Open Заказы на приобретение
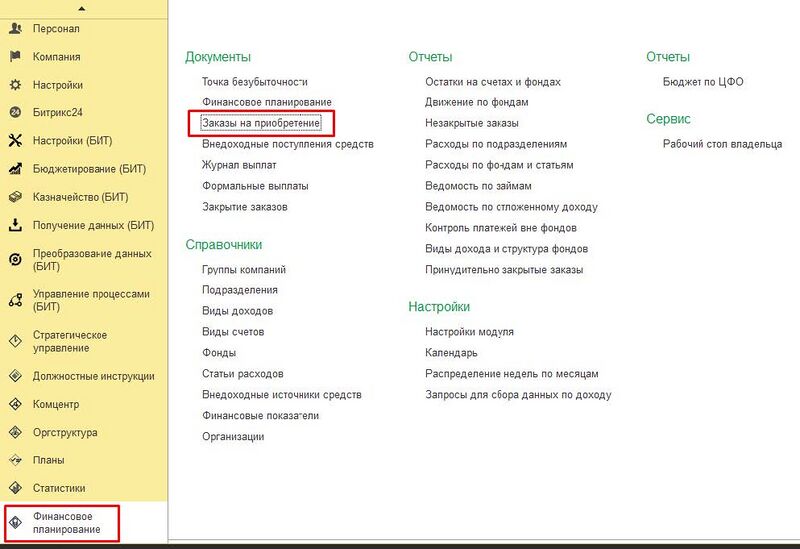Screen dimensions: 800x549 pyautogui.click(x=261, y=123)
